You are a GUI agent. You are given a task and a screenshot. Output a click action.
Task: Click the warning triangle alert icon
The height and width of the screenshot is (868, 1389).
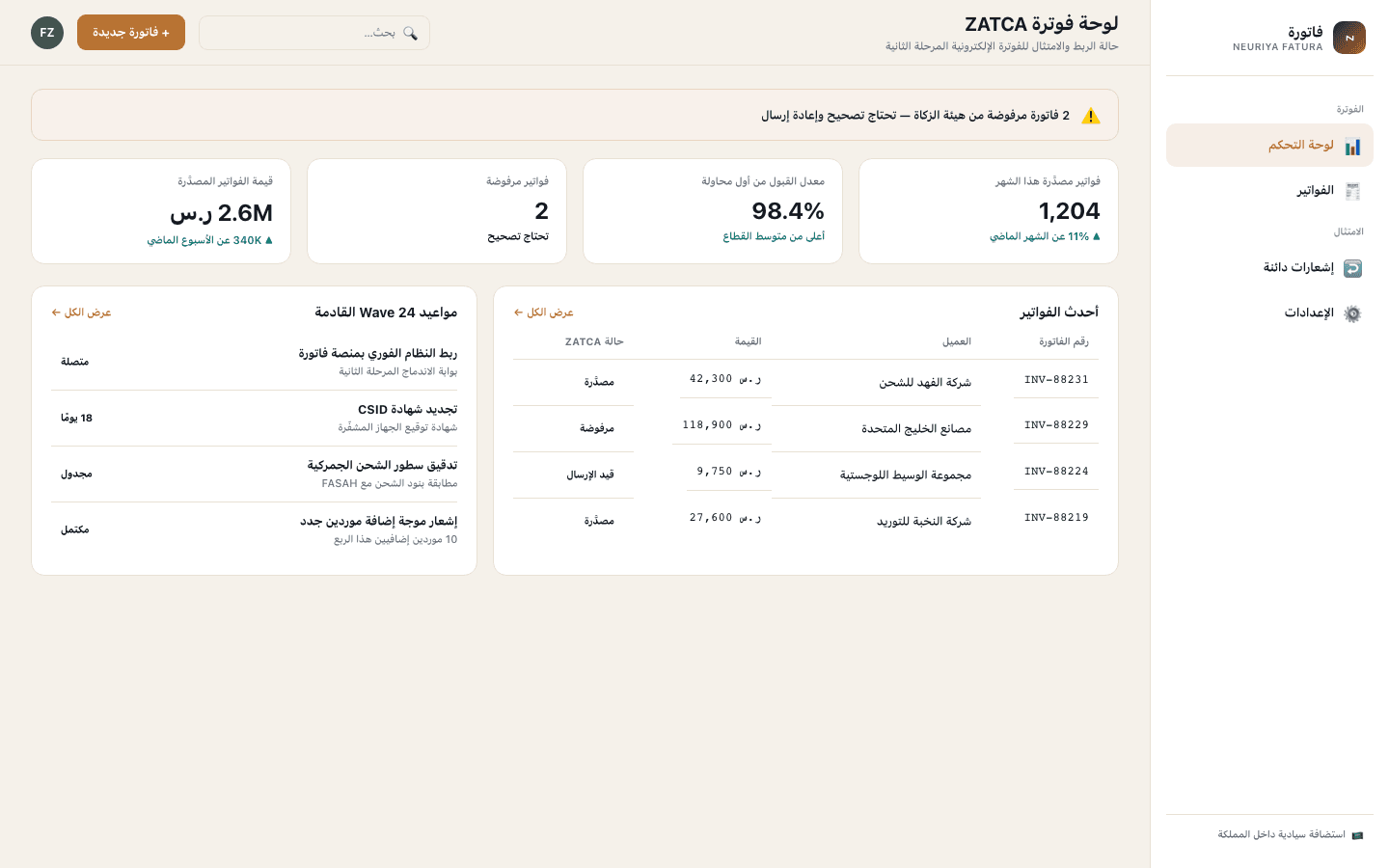click(x=1091, y=116)
